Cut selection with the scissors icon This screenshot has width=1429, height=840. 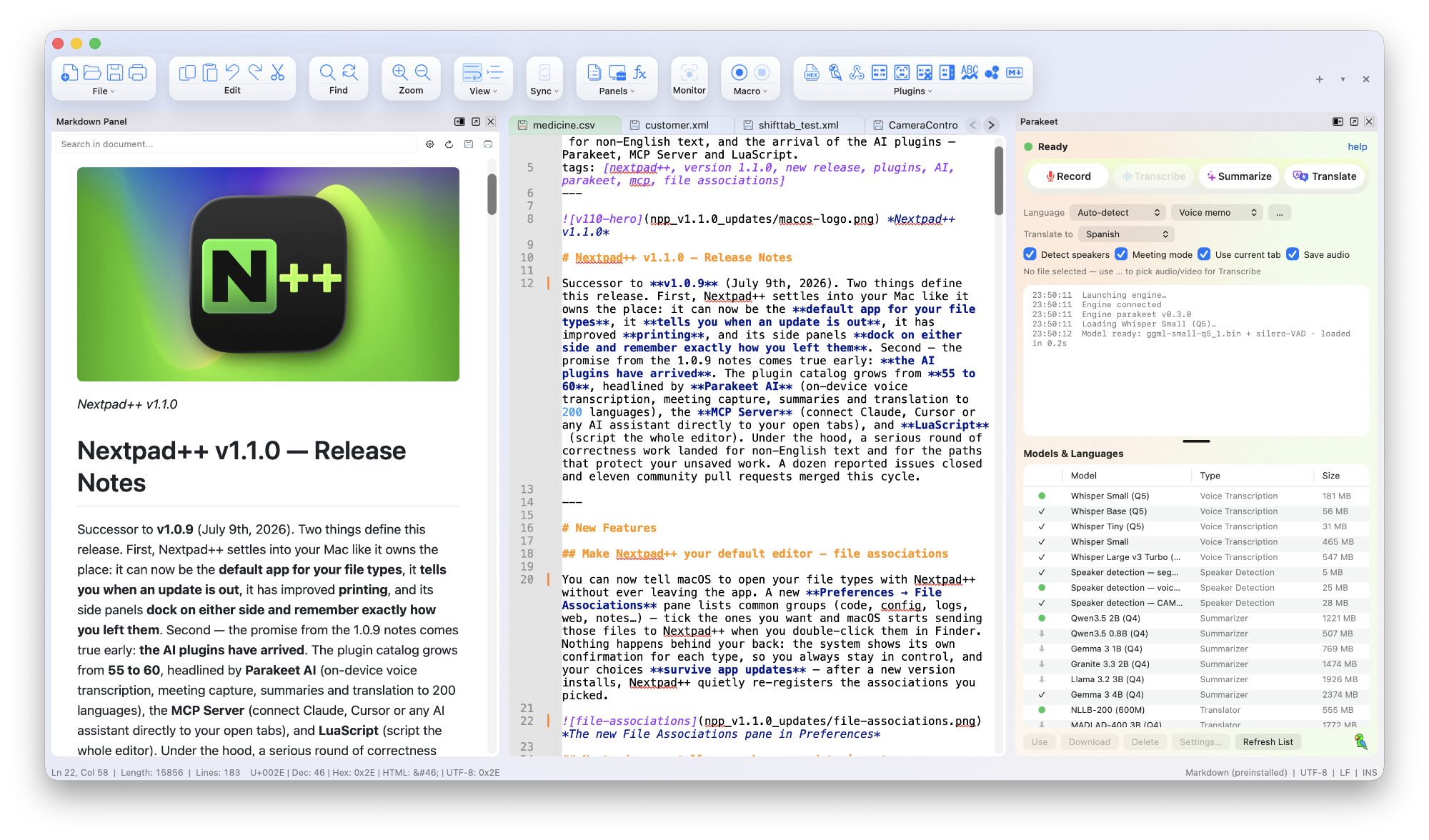(278, 73)
